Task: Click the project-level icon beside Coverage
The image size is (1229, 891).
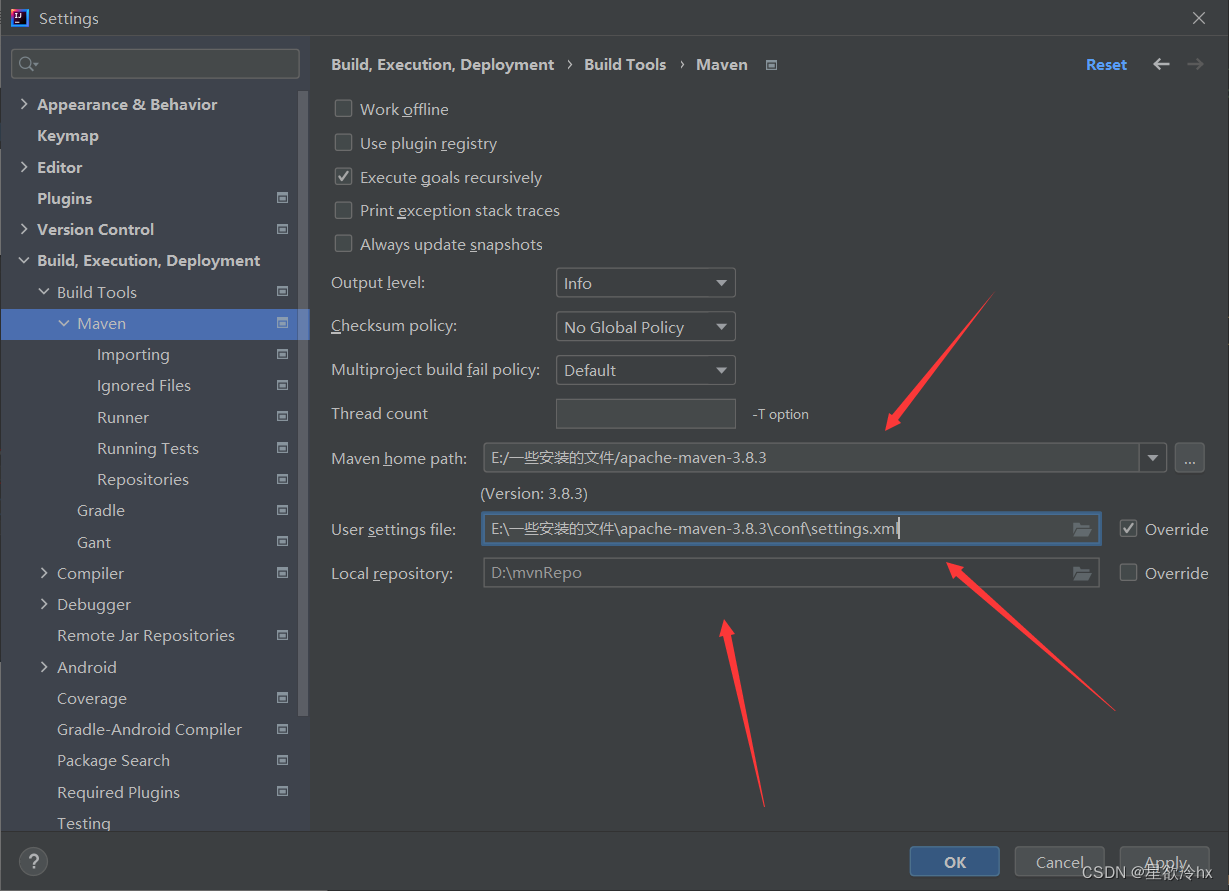Action: 283,698
